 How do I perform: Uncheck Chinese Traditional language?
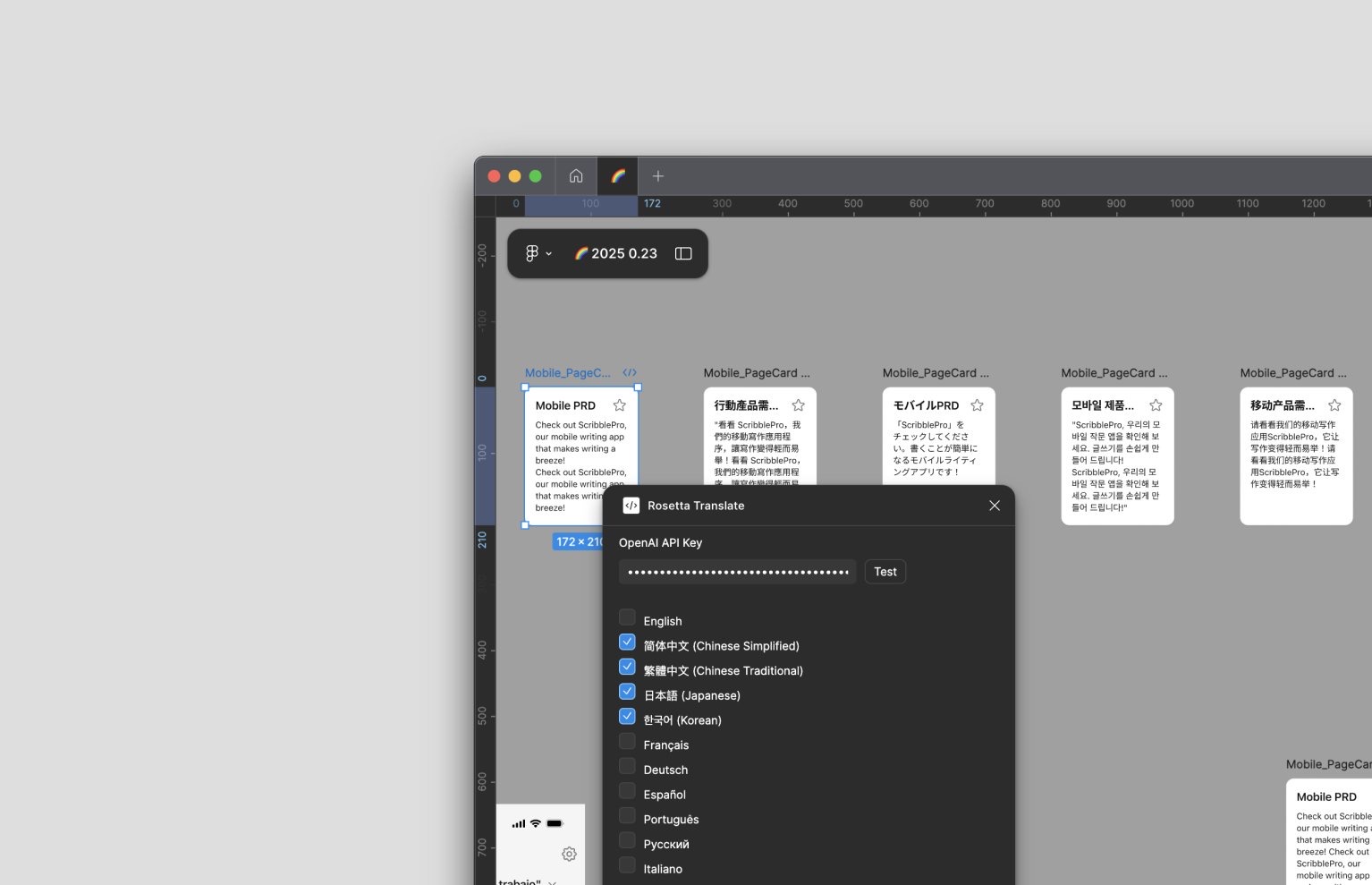coord(628,668)
